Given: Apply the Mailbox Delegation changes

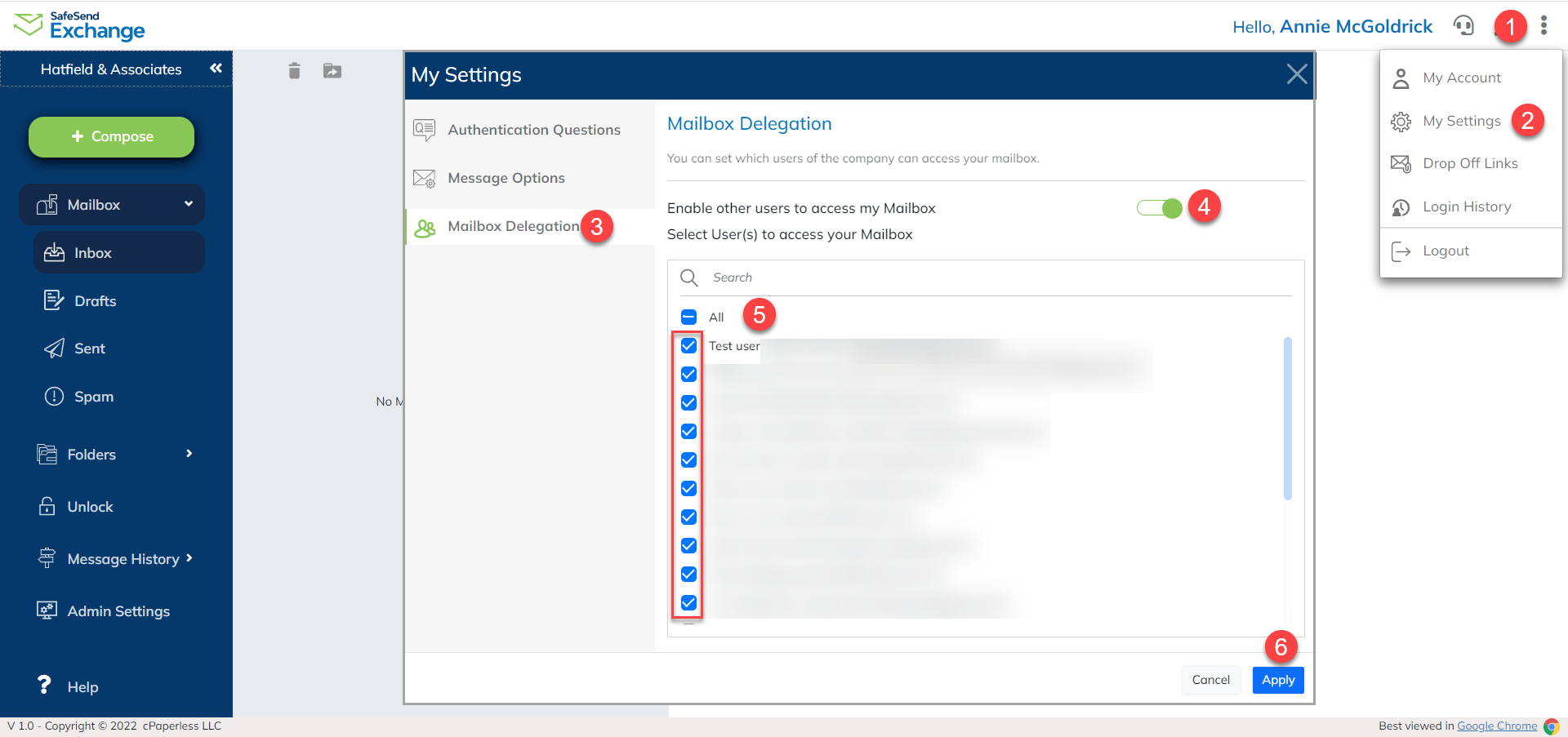Looking at the screenshot, I should tap(1277, 679).
